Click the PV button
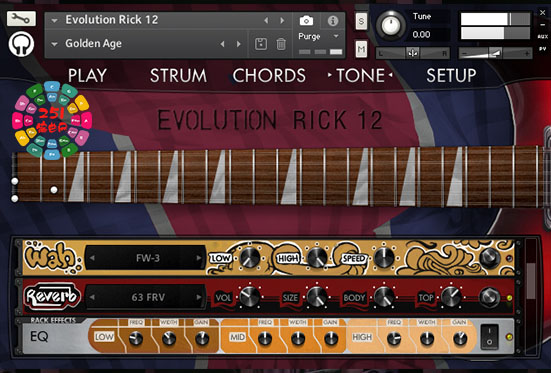Screen dimensions: 551x373 (543, 49)
